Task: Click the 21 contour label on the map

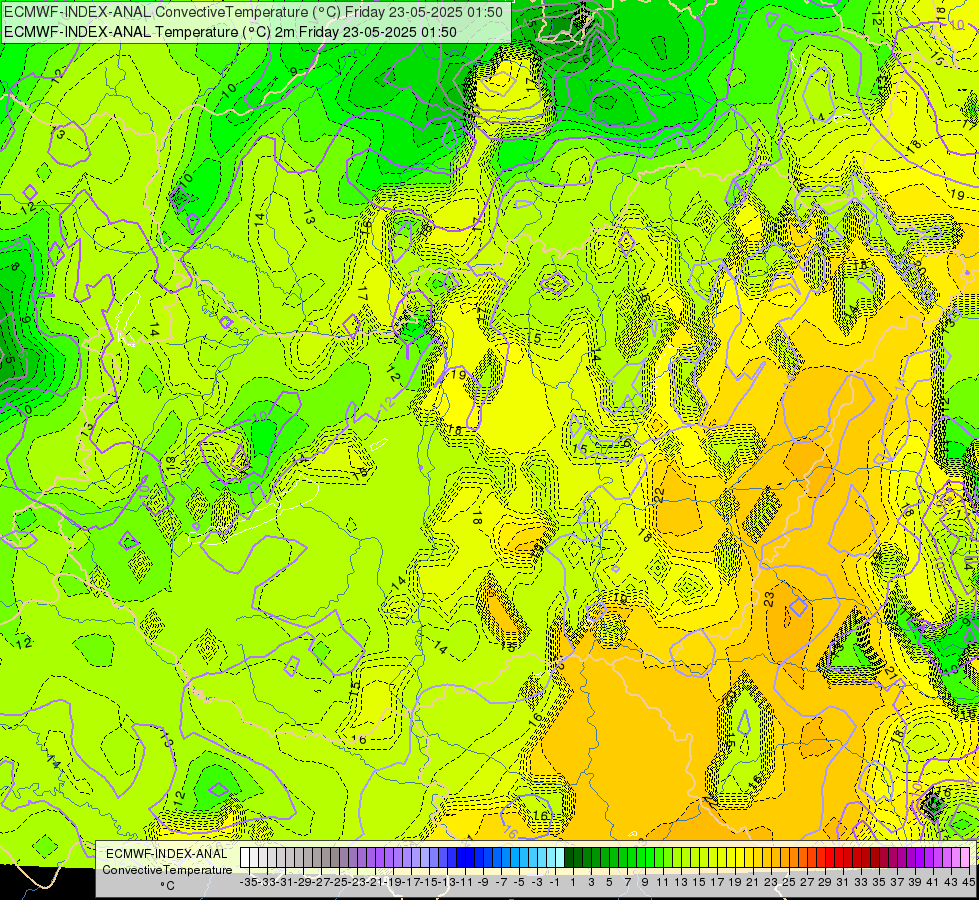Action: click(891, 673)
